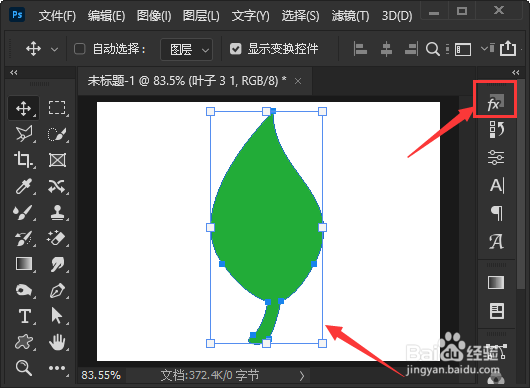Open the 滤镜(T) menu
The image size is (530, 388).
click(350, 16)
